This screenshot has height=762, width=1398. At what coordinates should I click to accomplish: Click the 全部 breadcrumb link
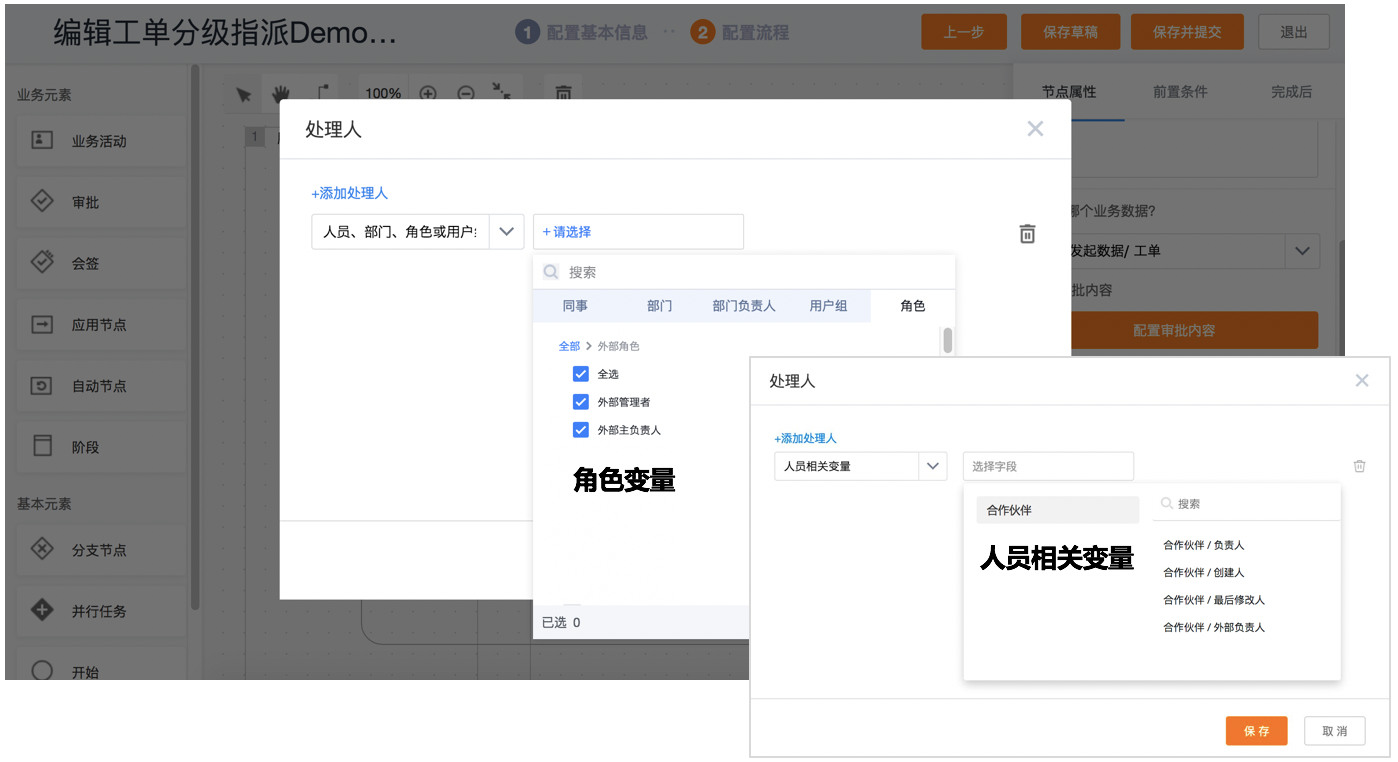tap(569, 346)
